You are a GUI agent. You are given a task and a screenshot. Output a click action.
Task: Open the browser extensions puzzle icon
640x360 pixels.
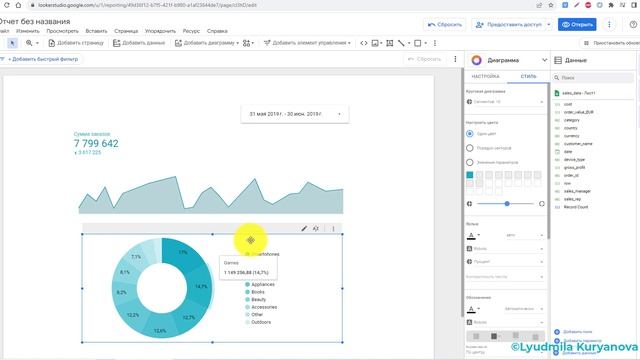[x=611, y=5]
